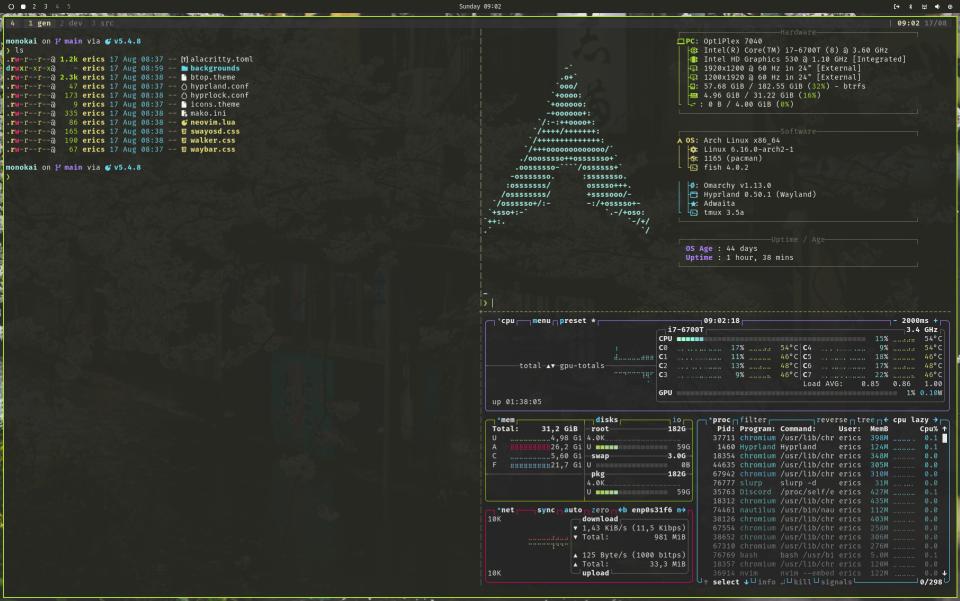Increase update interval with plus after 2000ms
Image resolution: width=960 pixels, height=601 pixels.
(935, 321)
